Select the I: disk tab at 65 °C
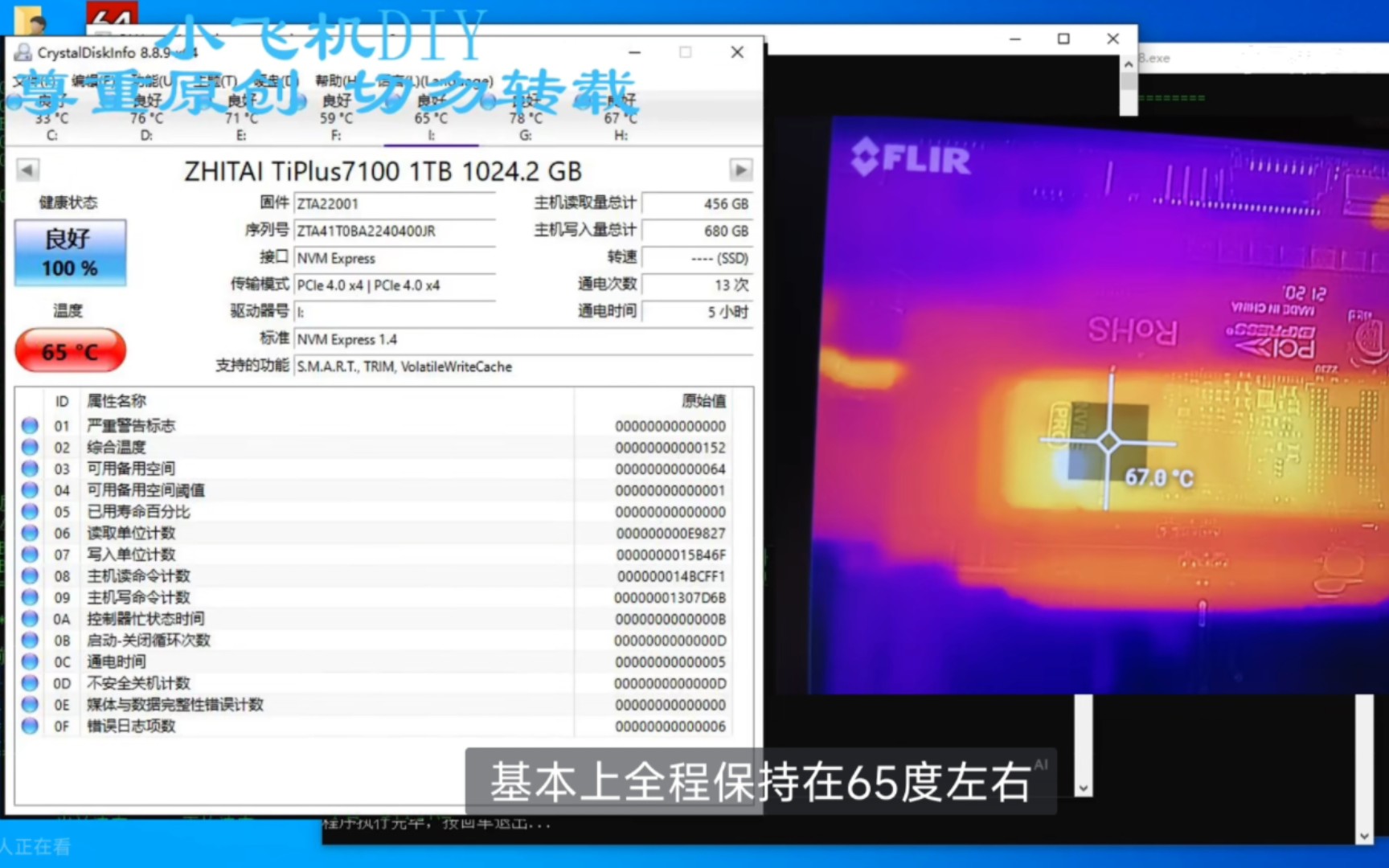The image size is (1389, 868). point(431,117)
